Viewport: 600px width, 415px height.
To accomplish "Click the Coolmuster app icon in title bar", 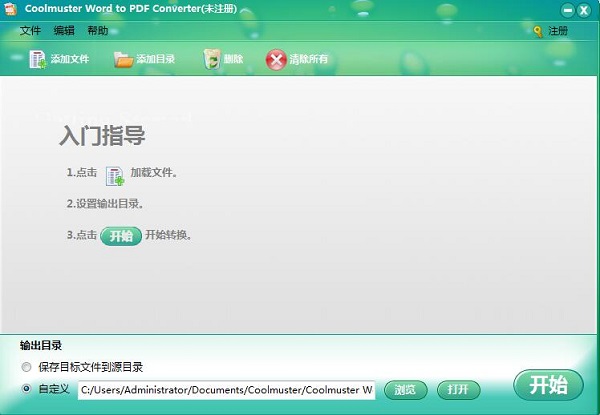I will (10, 8).
